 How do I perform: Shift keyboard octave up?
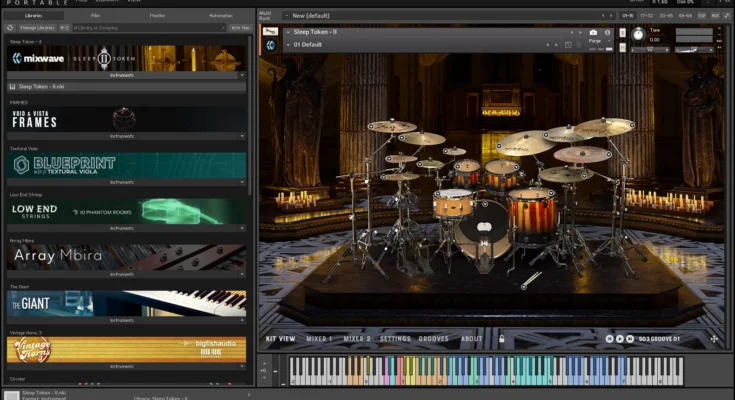264,363
